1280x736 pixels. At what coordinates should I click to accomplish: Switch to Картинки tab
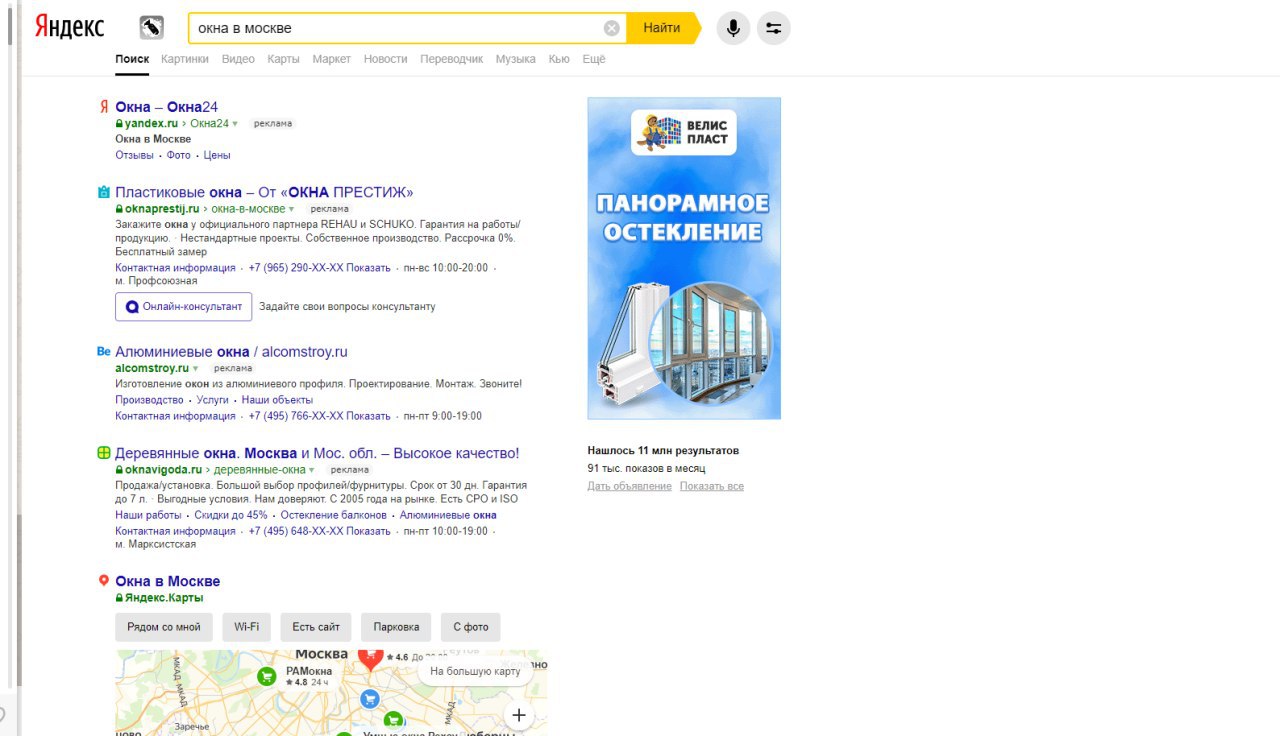point(185,59)
